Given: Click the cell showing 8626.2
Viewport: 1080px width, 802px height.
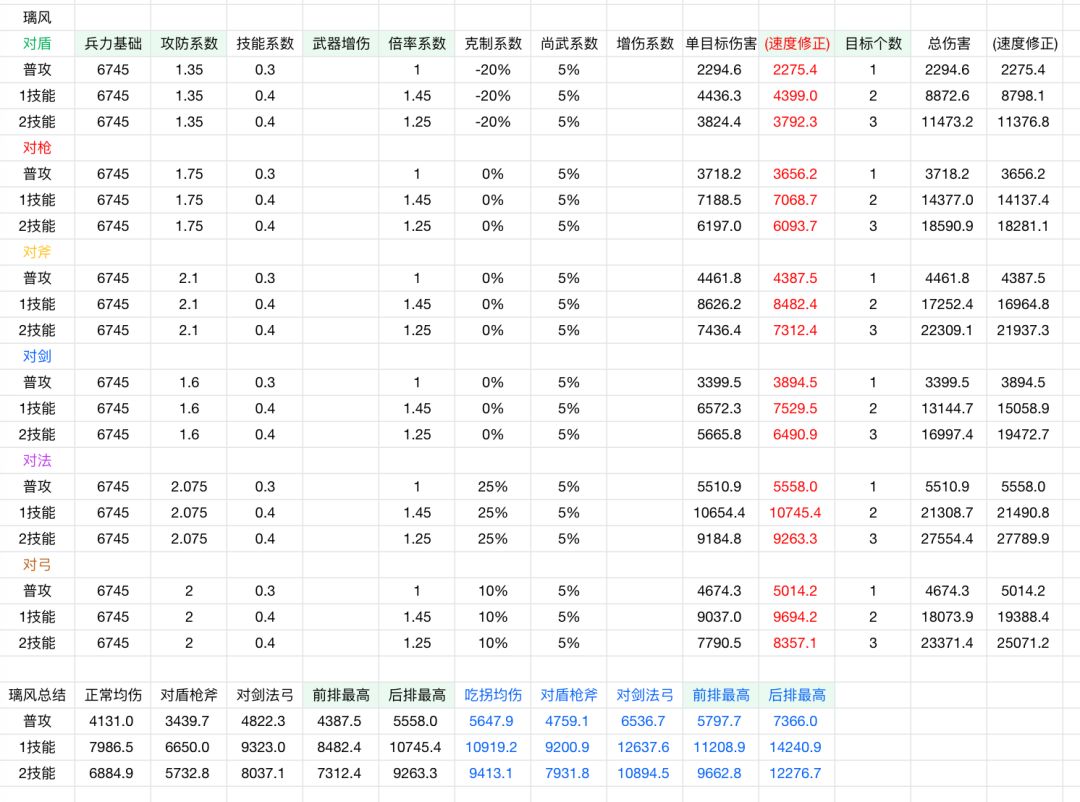Looking at the screenshot, I should point(719,304).
